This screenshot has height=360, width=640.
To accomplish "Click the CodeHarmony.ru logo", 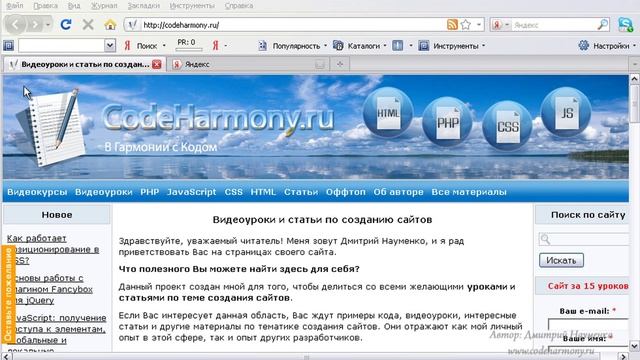I will (218, 118).
